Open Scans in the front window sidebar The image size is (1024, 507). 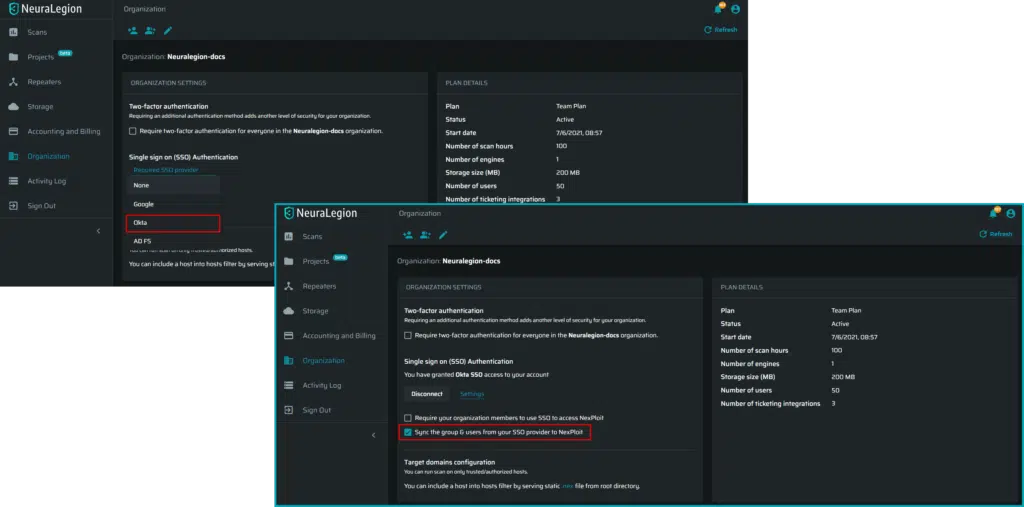click(312, 237)
